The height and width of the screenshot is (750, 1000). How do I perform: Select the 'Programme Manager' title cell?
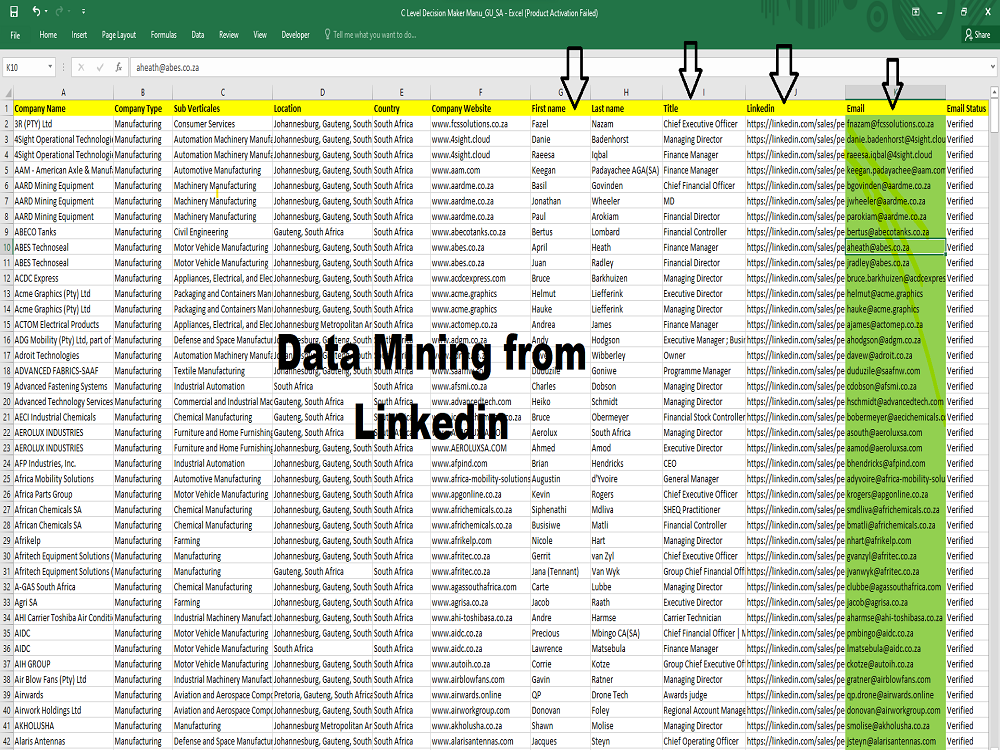pyautogui.click(x=703, y=371)
